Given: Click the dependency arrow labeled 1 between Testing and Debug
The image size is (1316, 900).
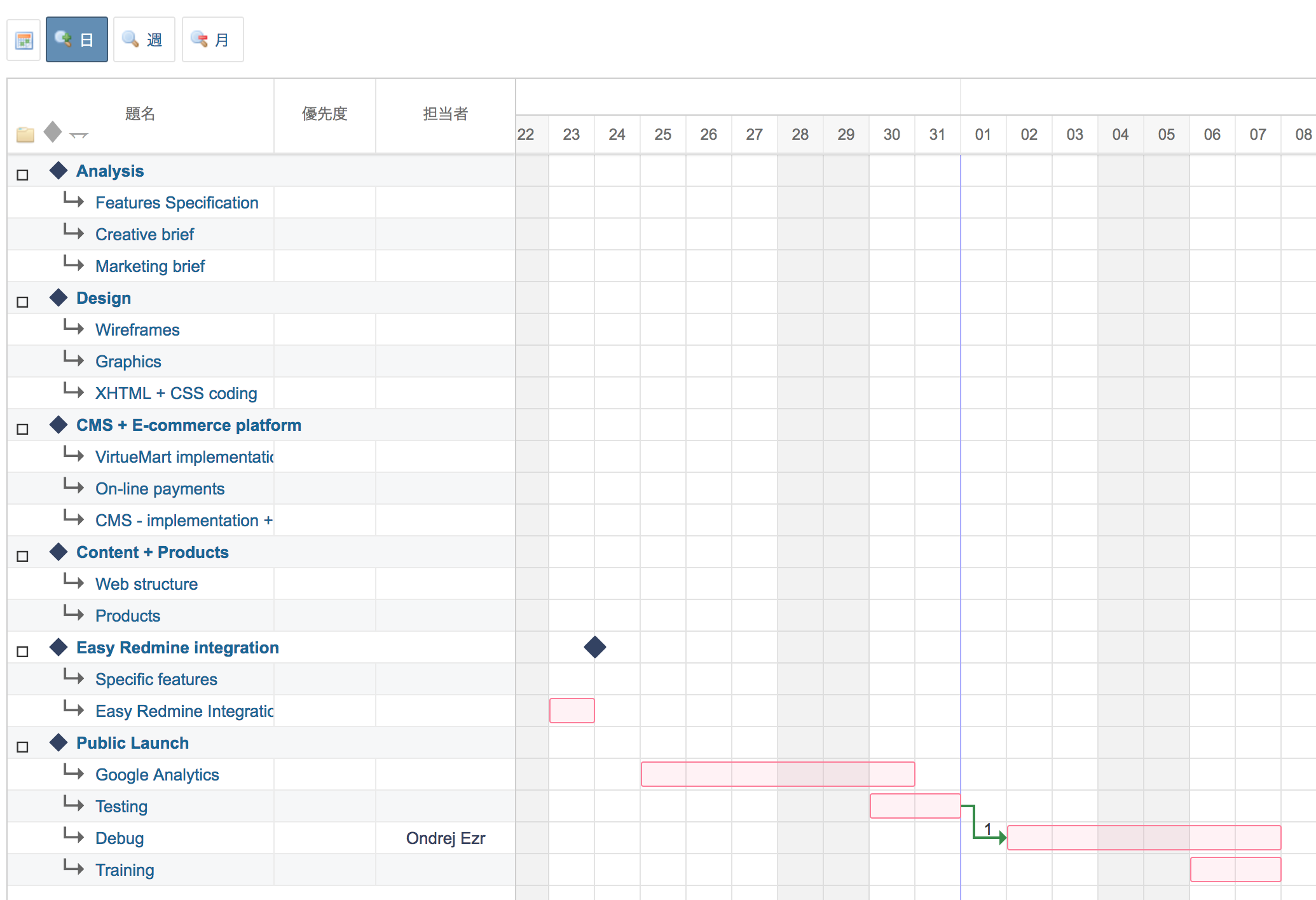Looking at the screenshot, I should tap(987, 829).
